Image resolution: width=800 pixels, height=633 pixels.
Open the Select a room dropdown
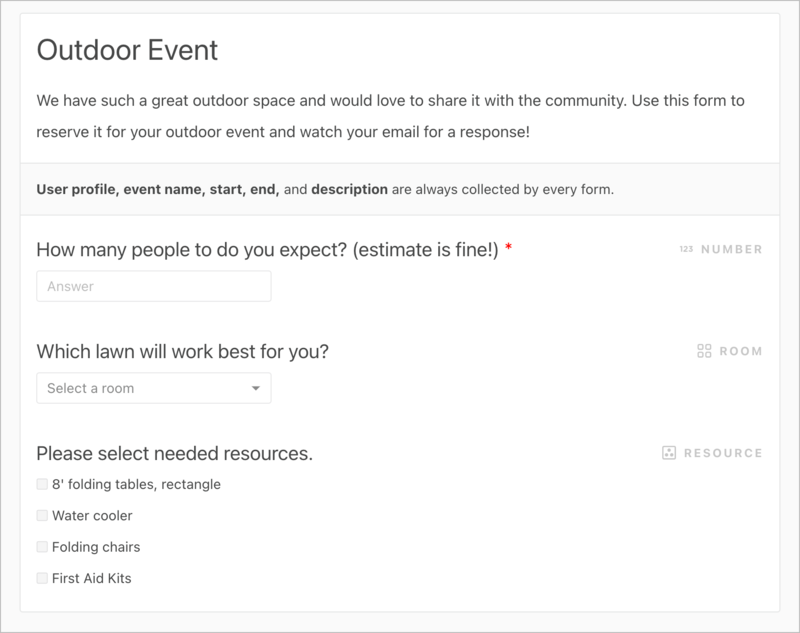(153, 388)
